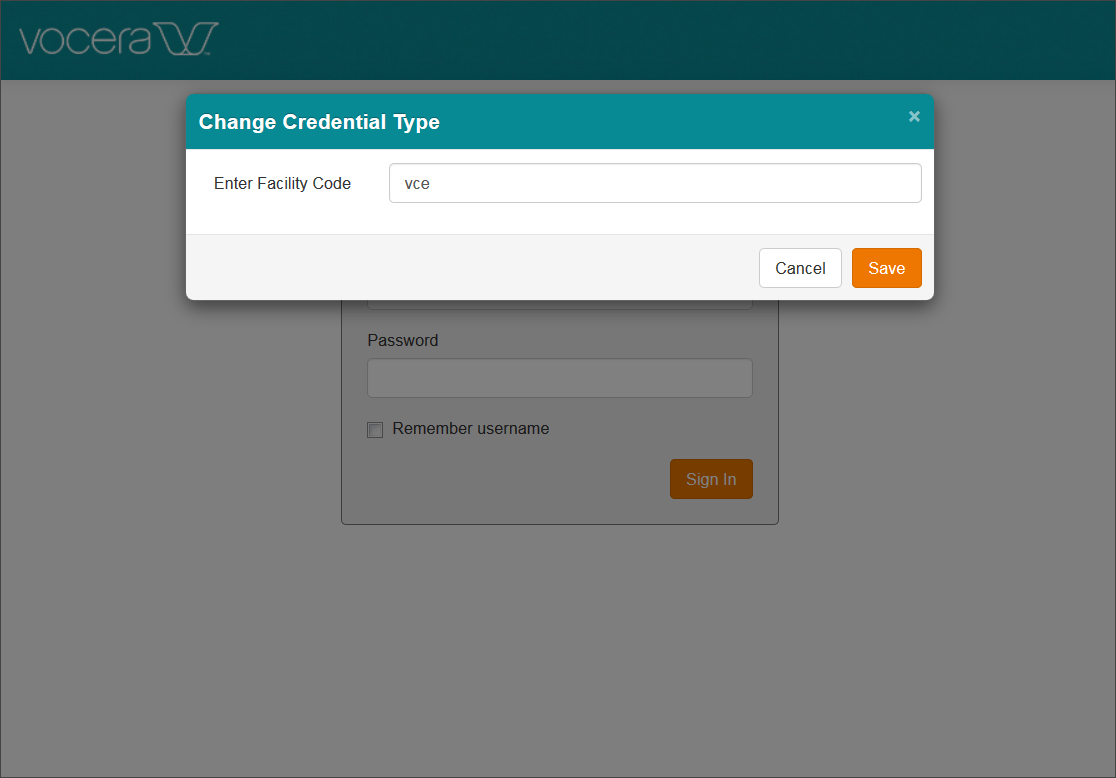
Task: Click the Change Credential Type title bar
Action: tap(319, 121)
